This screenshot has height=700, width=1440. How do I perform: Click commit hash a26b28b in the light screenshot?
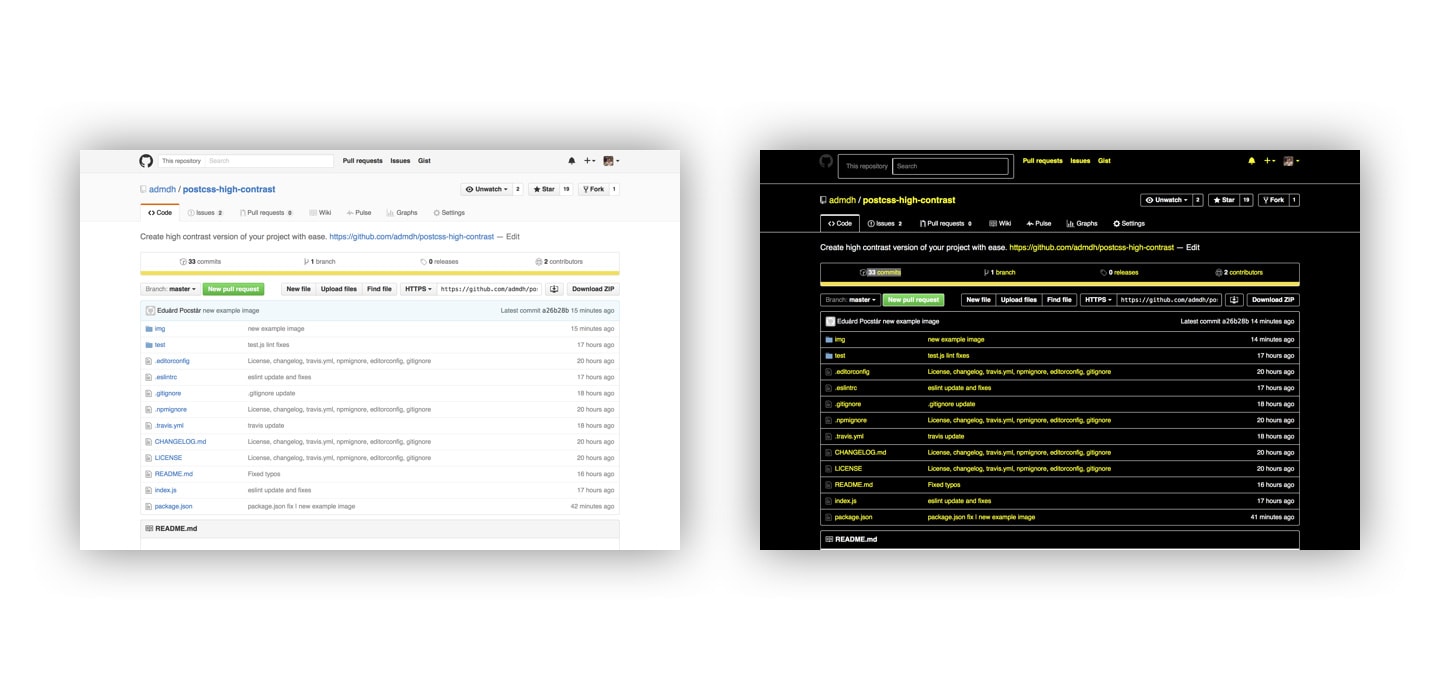click(x=556, y=311)
